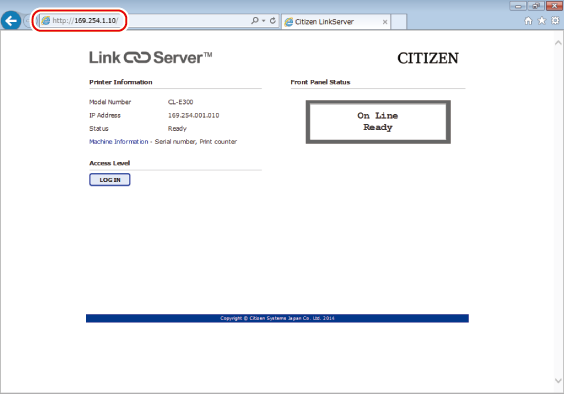Open the address bar dropdown arrow
564x394 pixels.
[264, 21]
